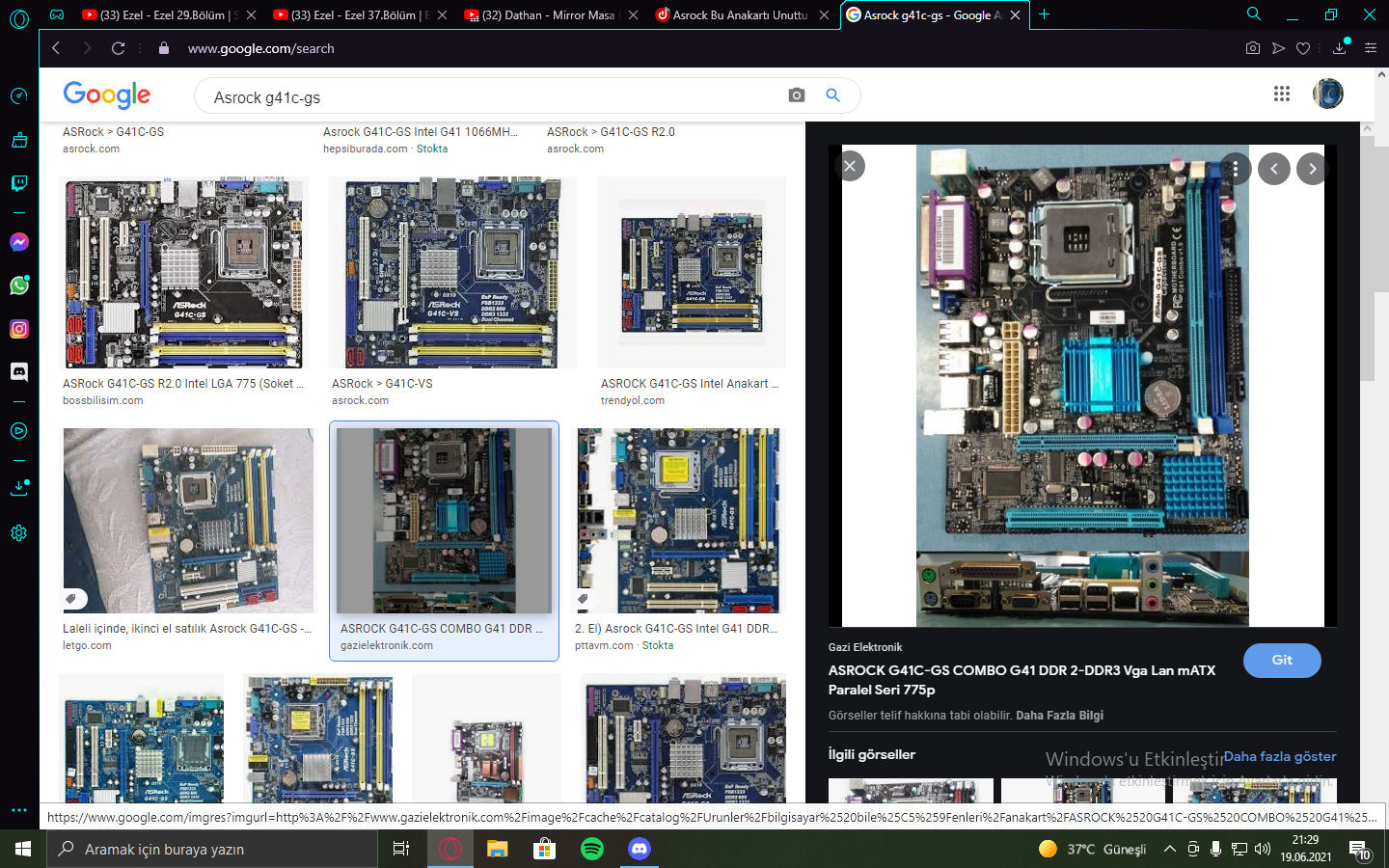
Task: Close the Asrock g41c-gs Google tab
Action: coord(1015,14)
